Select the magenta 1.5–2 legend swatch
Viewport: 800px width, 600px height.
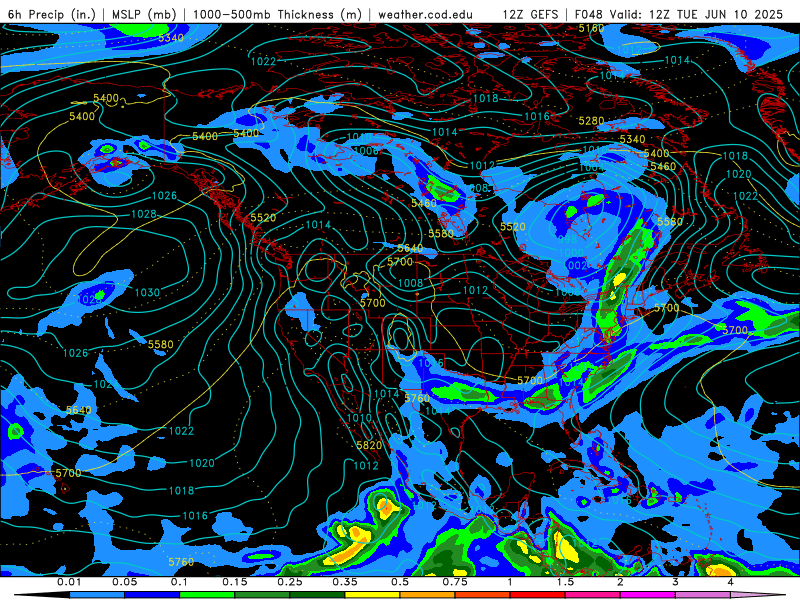pos(593,595)
